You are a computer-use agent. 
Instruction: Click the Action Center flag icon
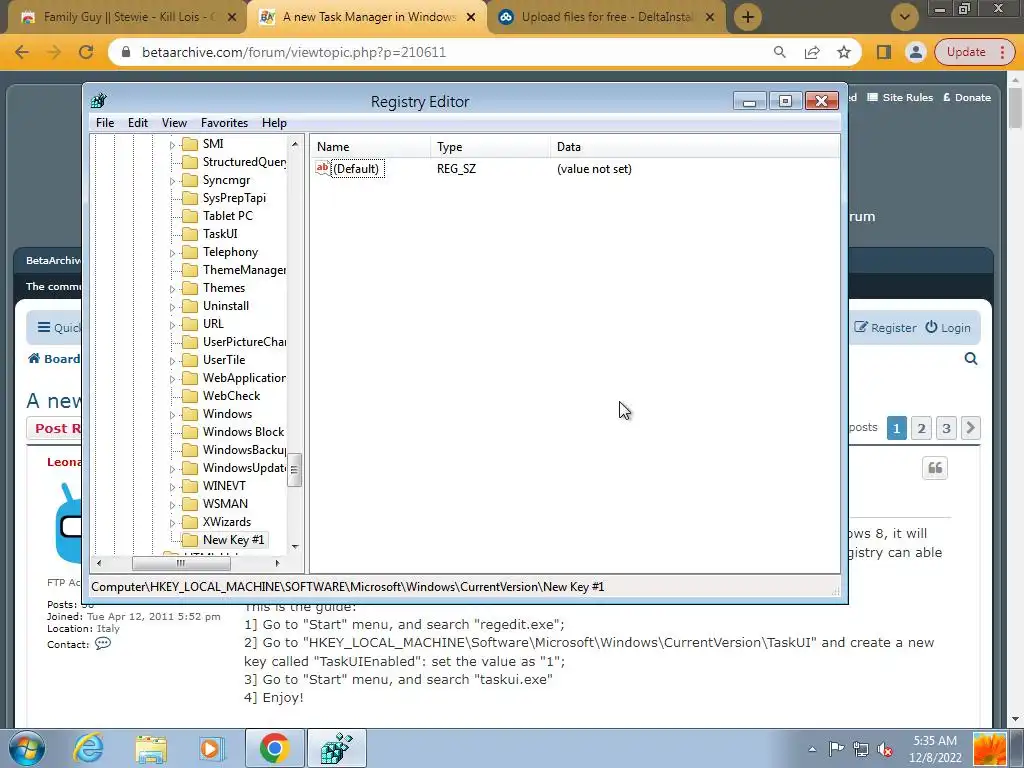tap(836, 749)
